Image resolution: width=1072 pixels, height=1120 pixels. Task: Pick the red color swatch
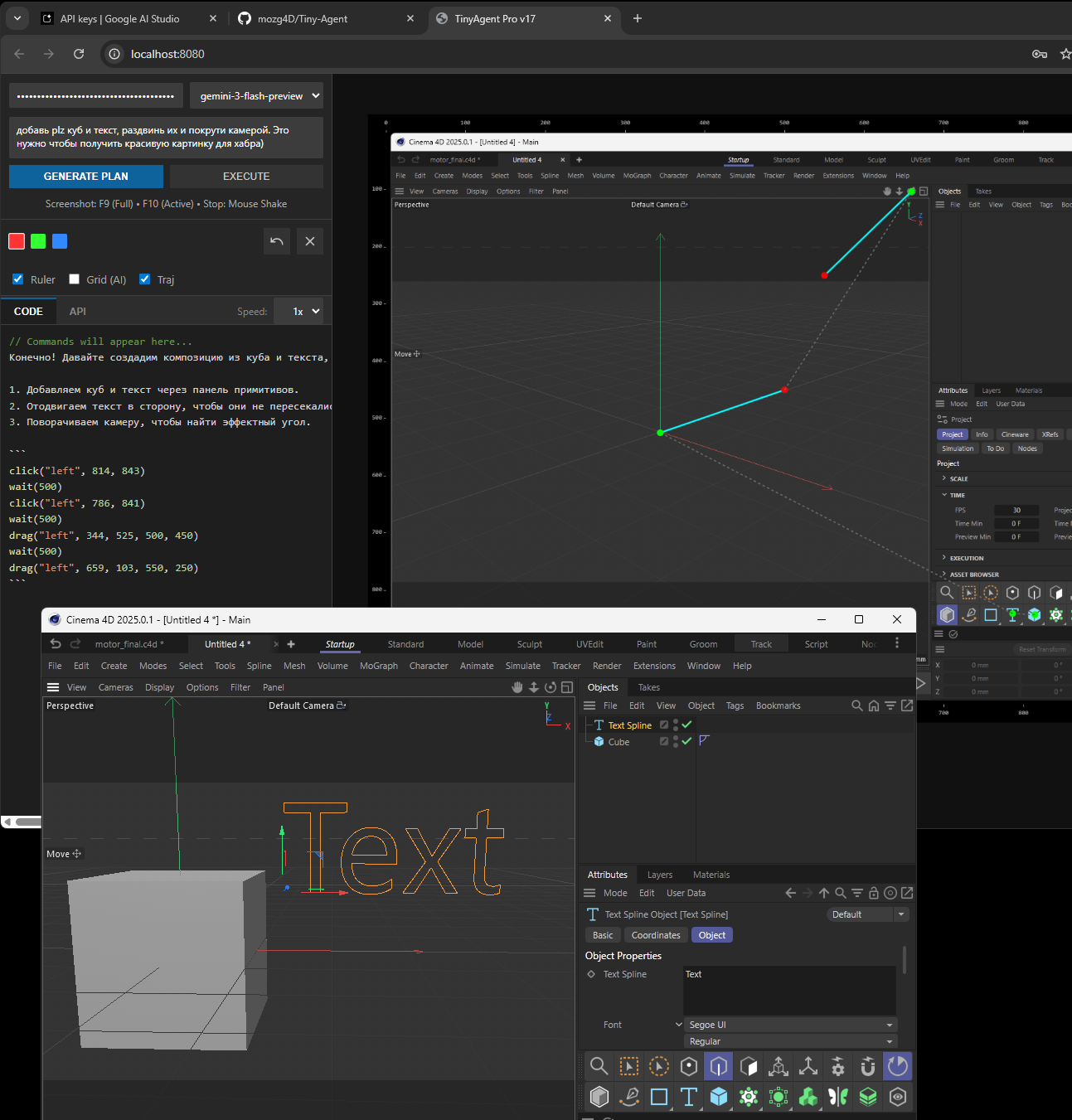(17, 241)
